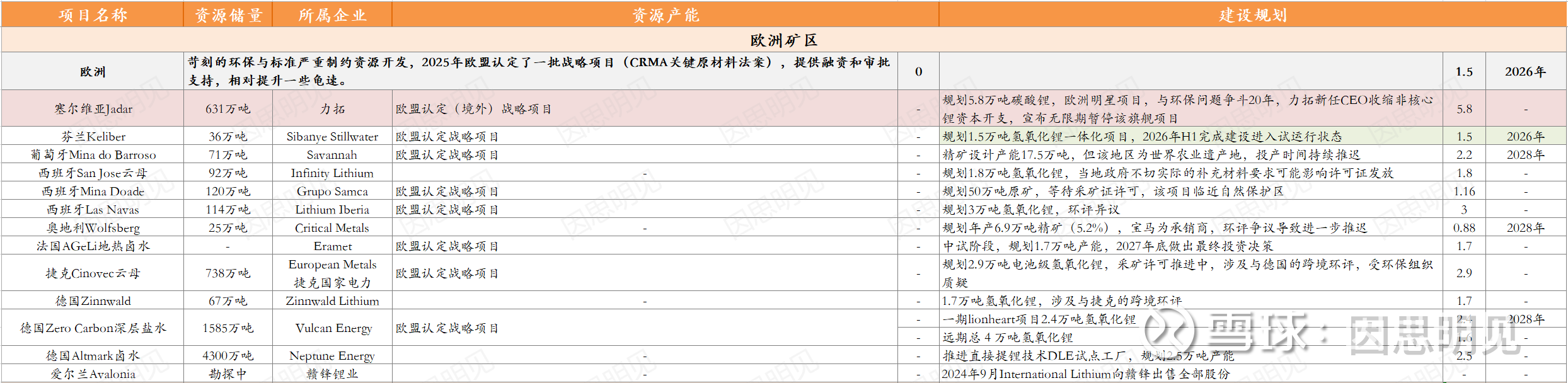Screen dimensions: 1568x383
Task: Click the 芬兰Keliber project cell
Action: point(92,136)
